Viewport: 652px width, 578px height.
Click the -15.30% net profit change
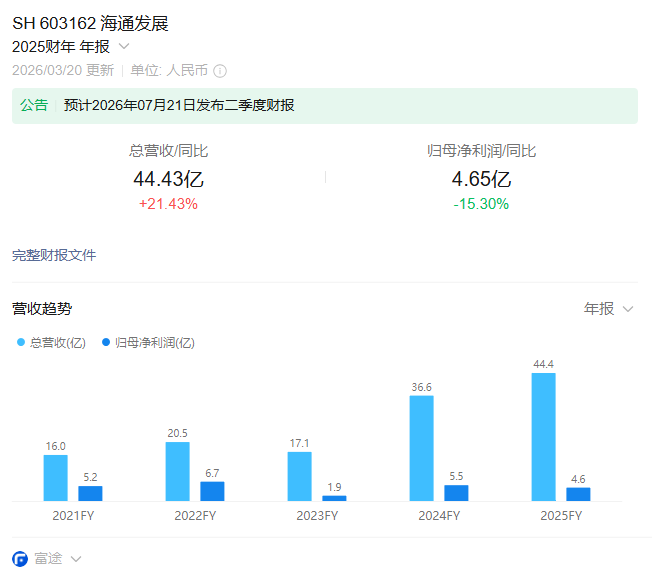pos(481,204)
